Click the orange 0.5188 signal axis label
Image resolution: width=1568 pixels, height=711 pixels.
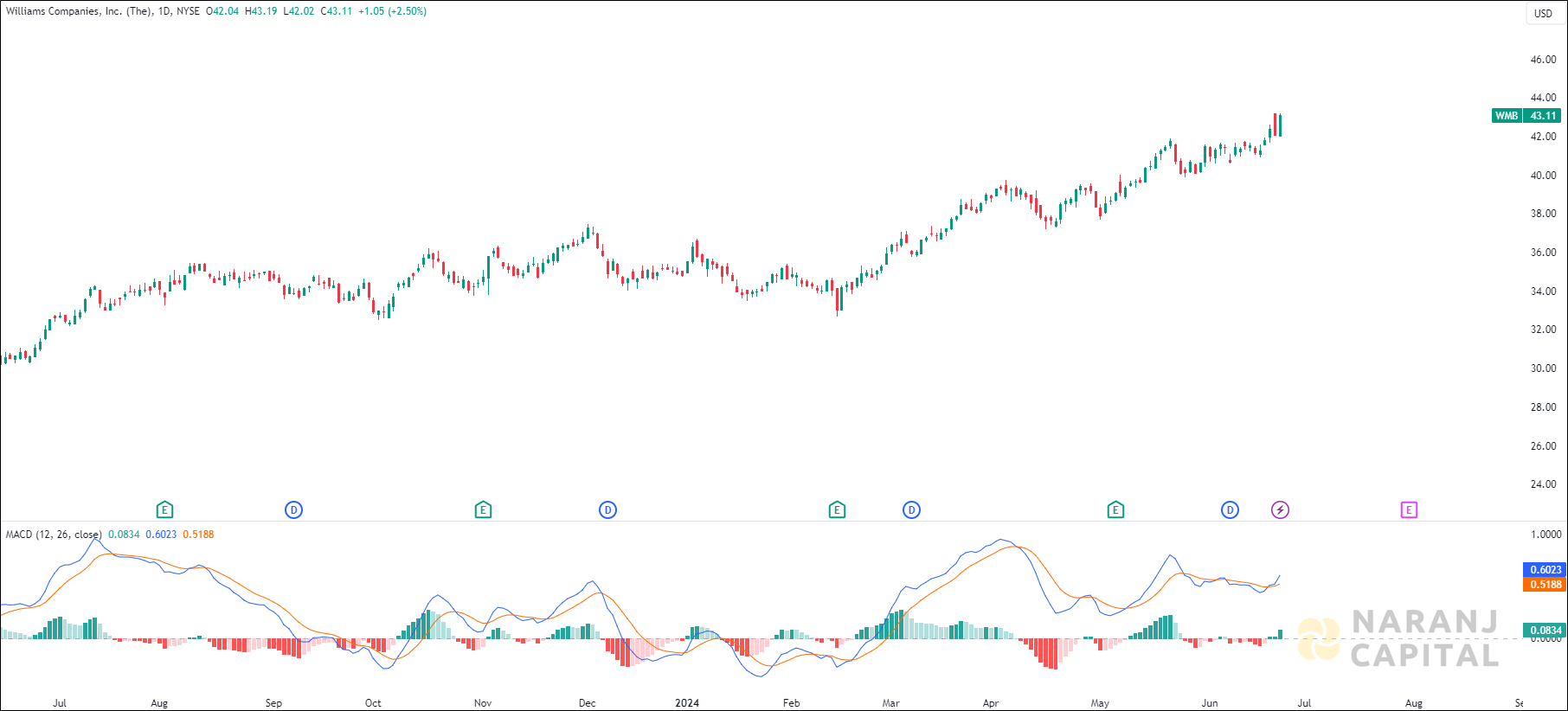pos(1545,585)
